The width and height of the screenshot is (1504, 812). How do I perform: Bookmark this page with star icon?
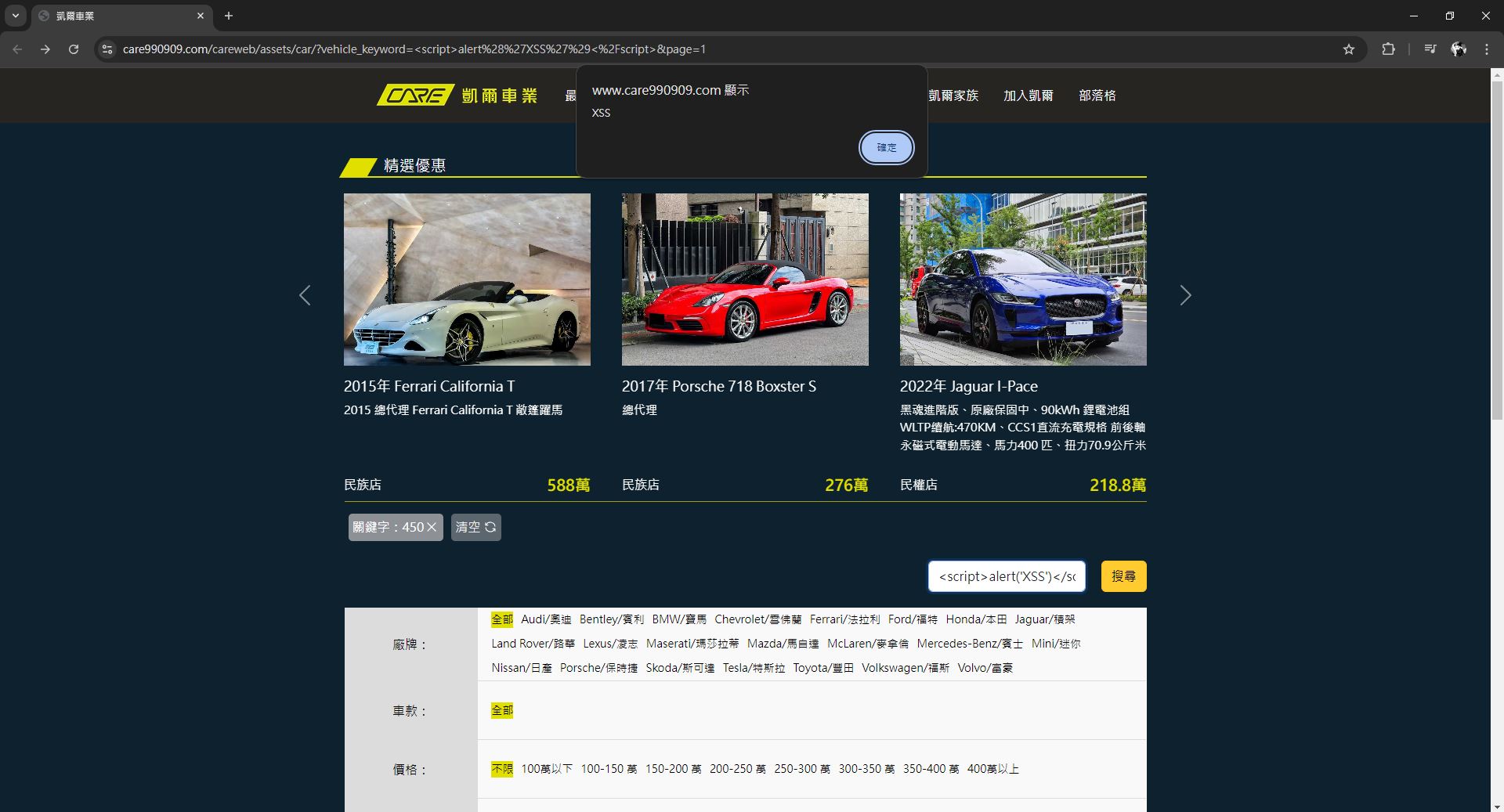pos(1348,49)
